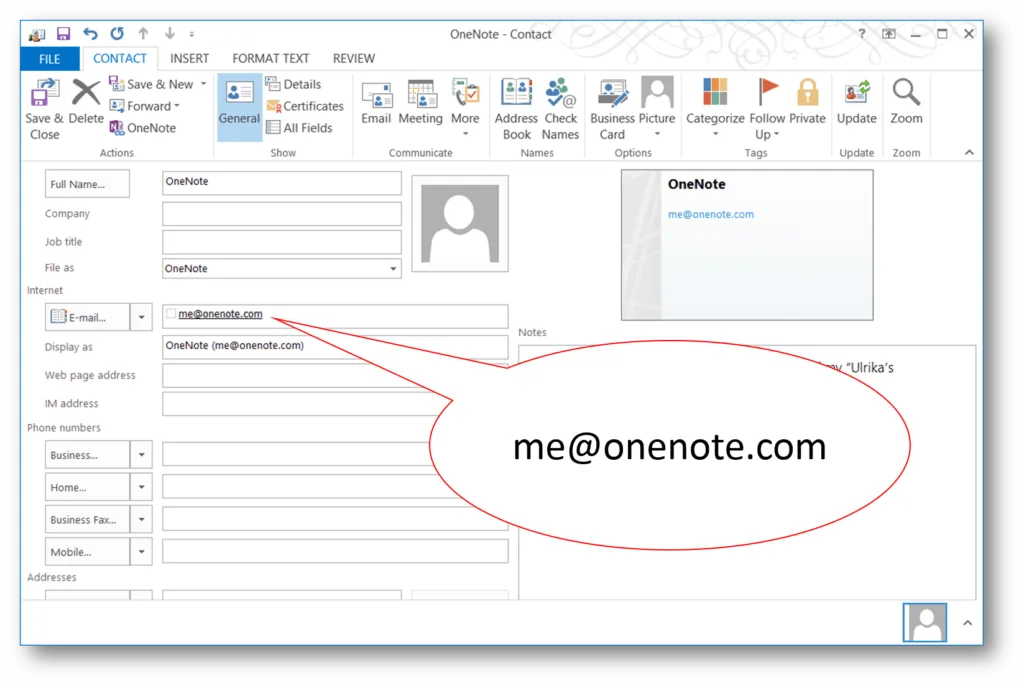Screen dimensions: 1024x686
Task: Click the contact picture placeholder
Action: [459, 222]
